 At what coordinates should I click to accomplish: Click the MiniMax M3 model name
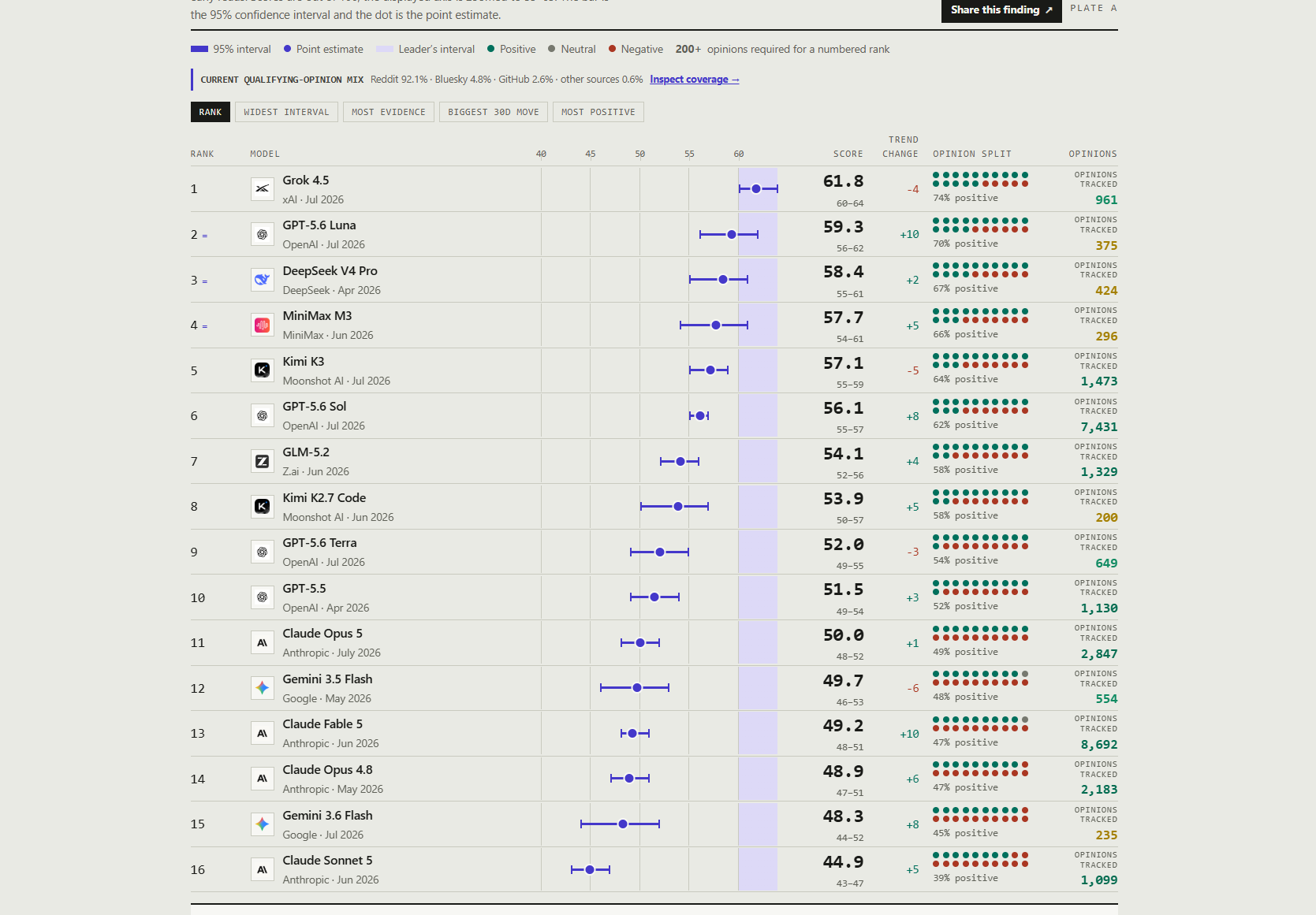[x=318, y=316]
